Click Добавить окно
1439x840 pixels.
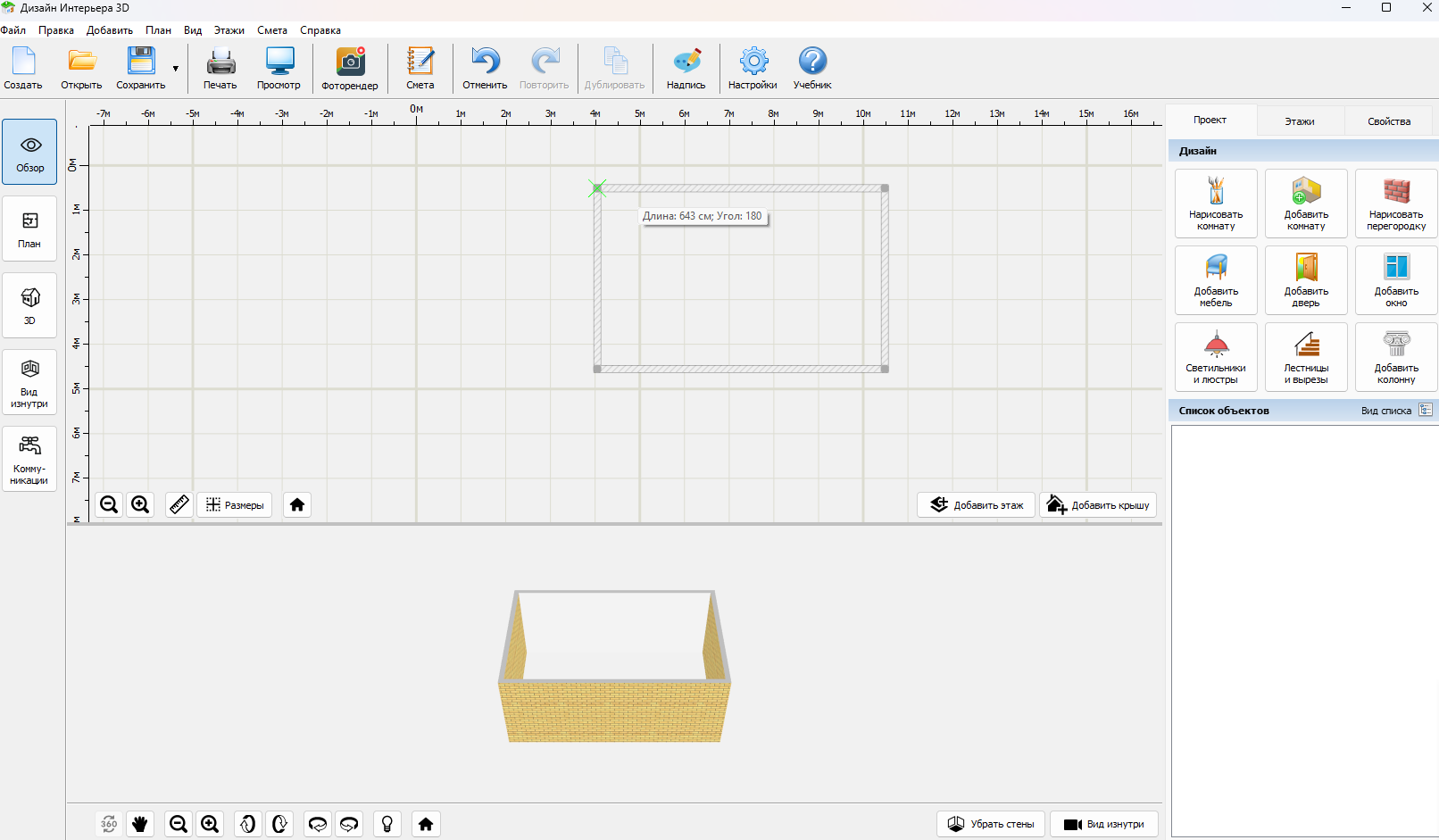1396,280
